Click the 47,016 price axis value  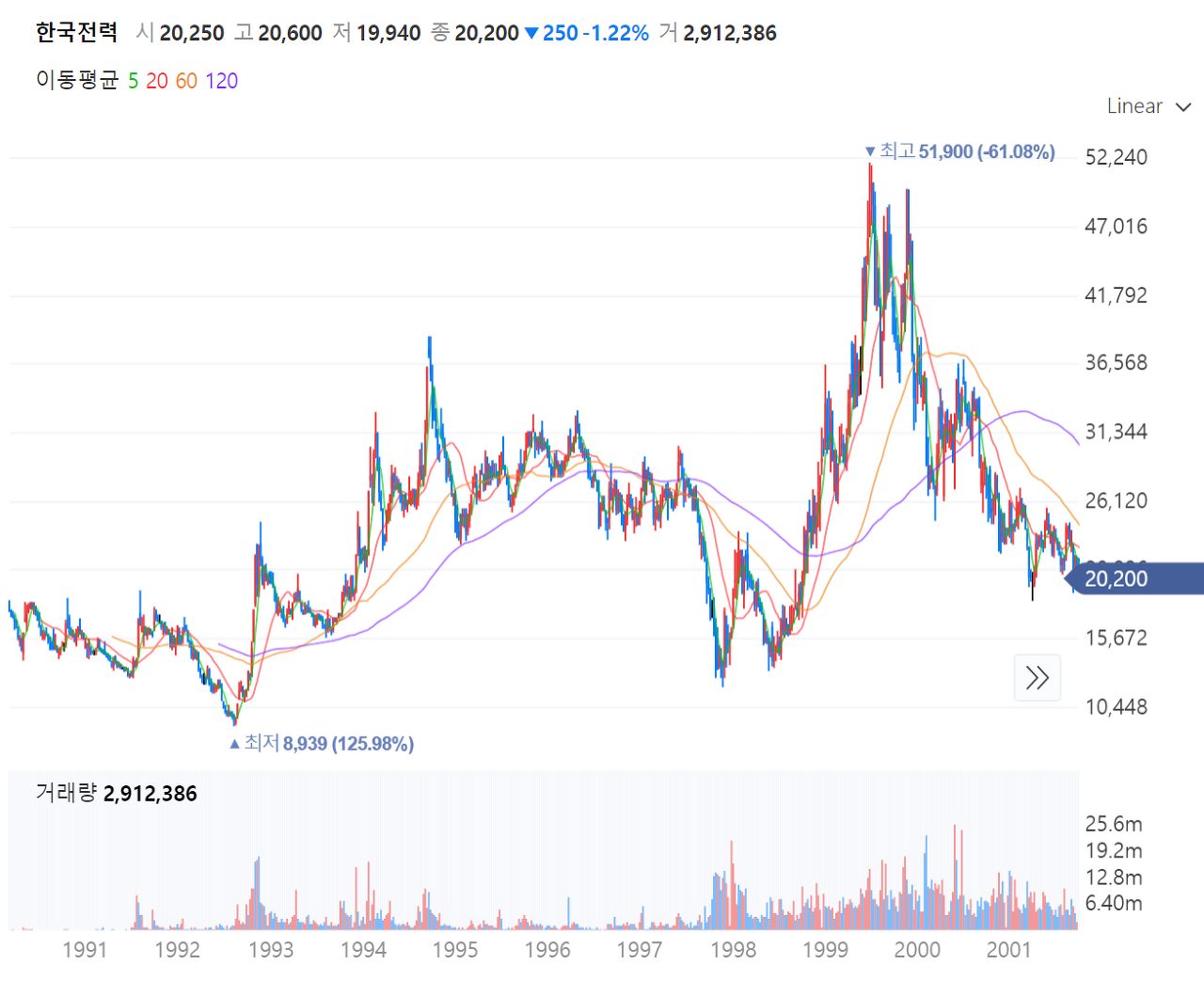[1117, 226]
